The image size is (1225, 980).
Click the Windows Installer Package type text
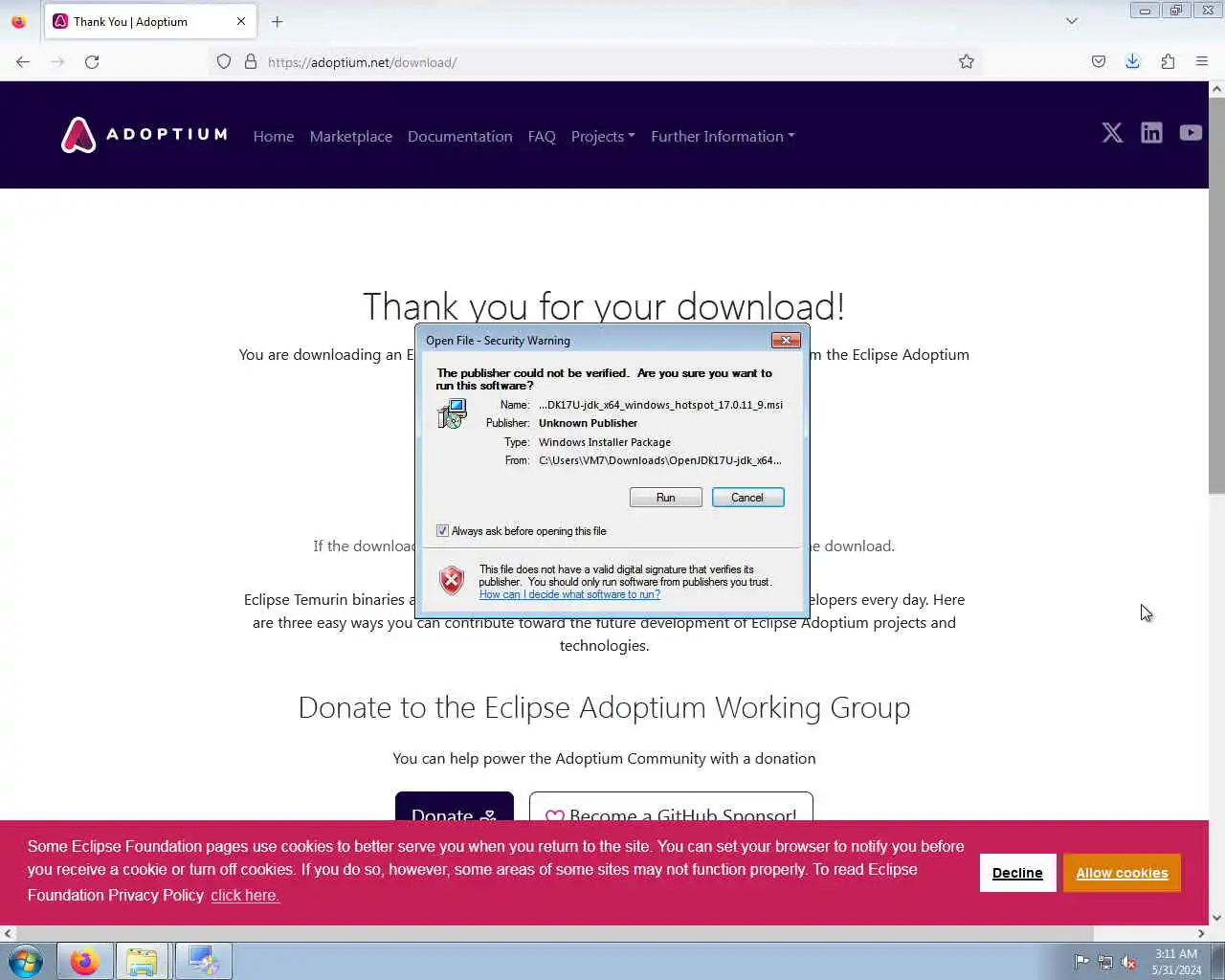(x=605, y=442)
